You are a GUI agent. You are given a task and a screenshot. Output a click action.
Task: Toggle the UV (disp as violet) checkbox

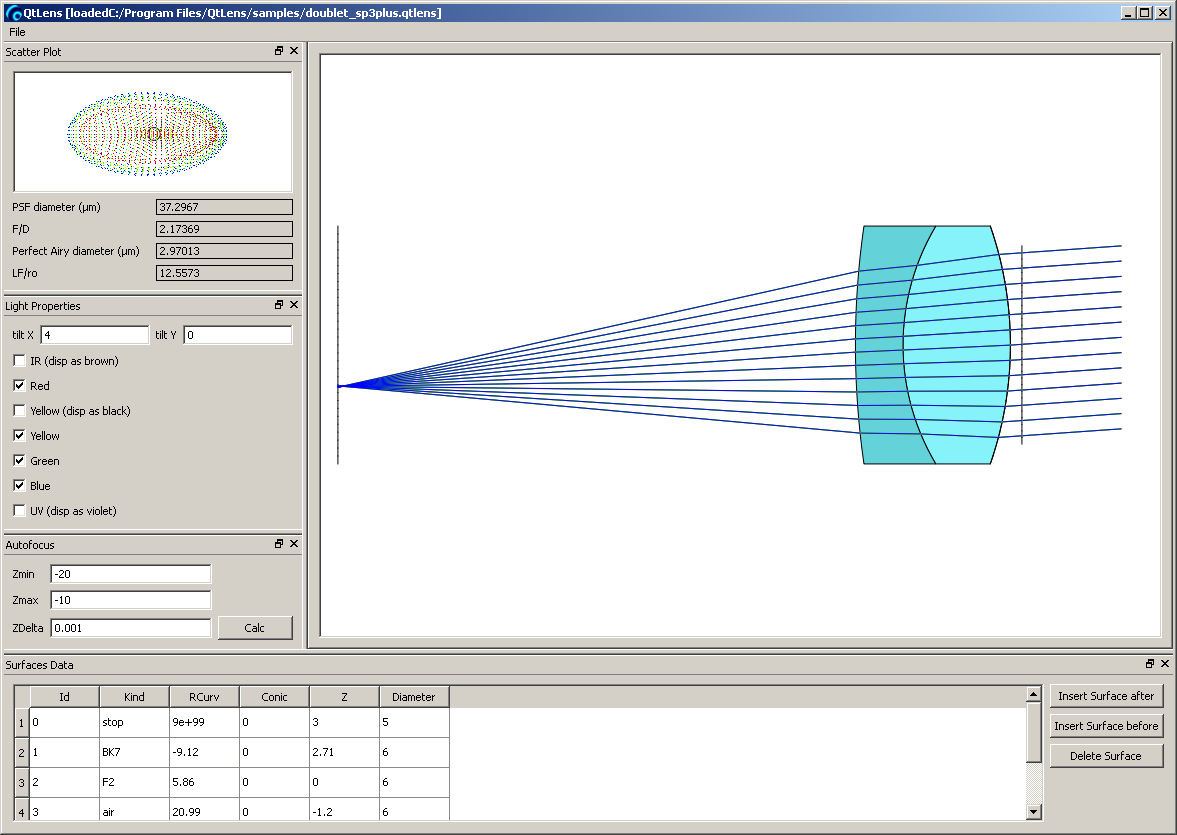pyautogui.click(x=20, y=511)
